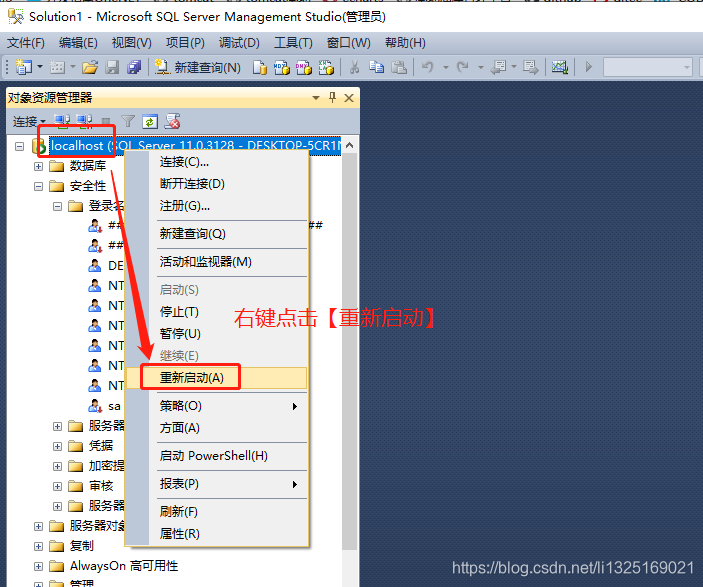The height and width of the screenshot is (587, 703).
Task: Choose 启动 PowerShell(H) in context menu
Action: pos(217,456)
